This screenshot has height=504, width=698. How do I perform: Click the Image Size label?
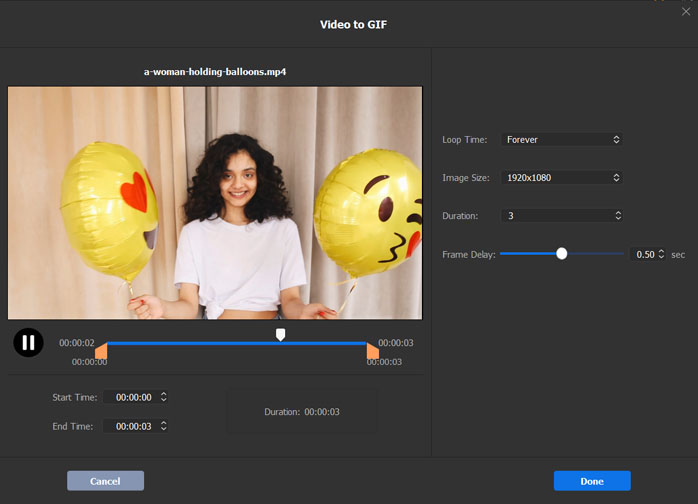pyautogui.click(x=466, y=178)
